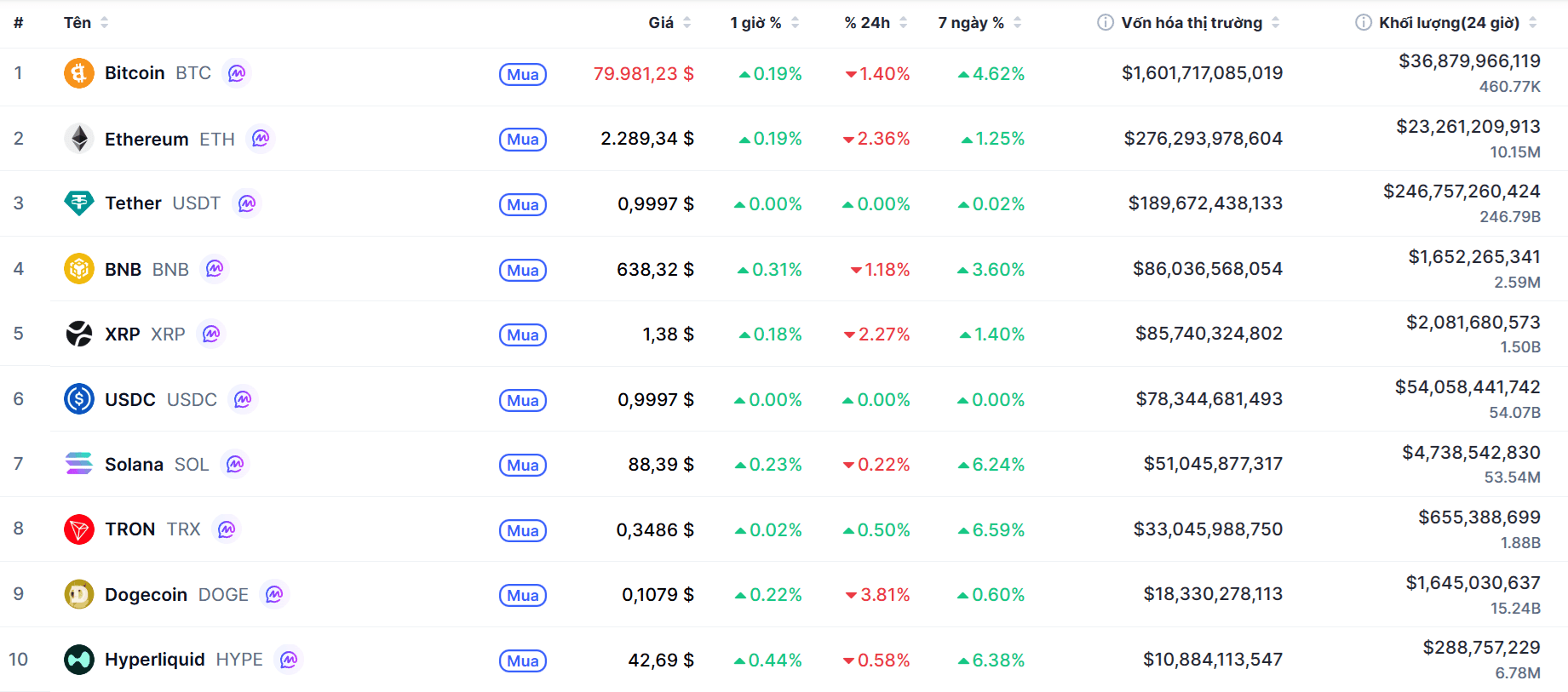
Task: Sort by Khối lượng(24 giờ) column
Action: tap(1458, 23)
